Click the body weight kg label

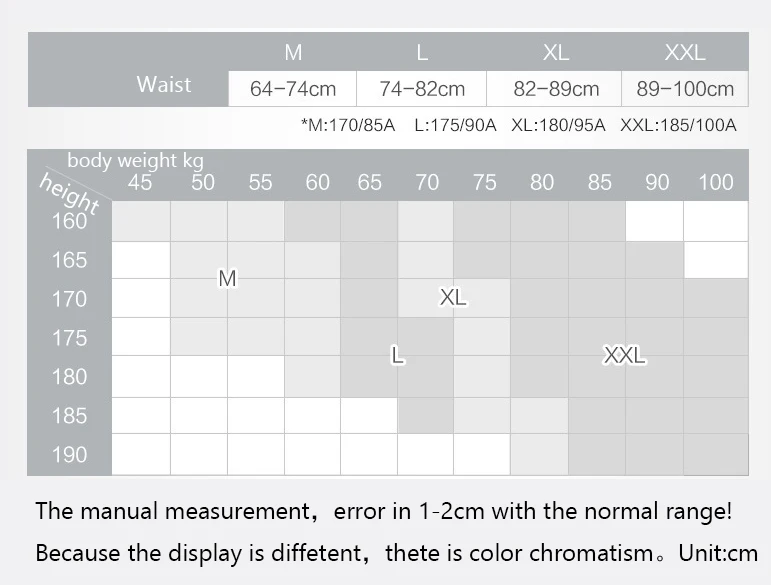[135, 160]
